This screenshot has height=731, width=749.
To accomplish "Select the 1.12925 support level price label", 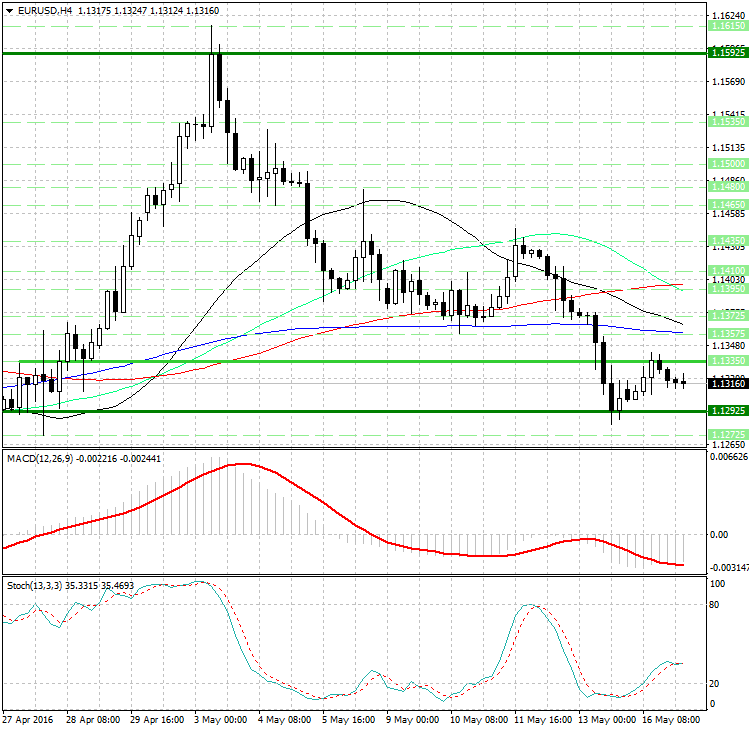I will (728, 410).
